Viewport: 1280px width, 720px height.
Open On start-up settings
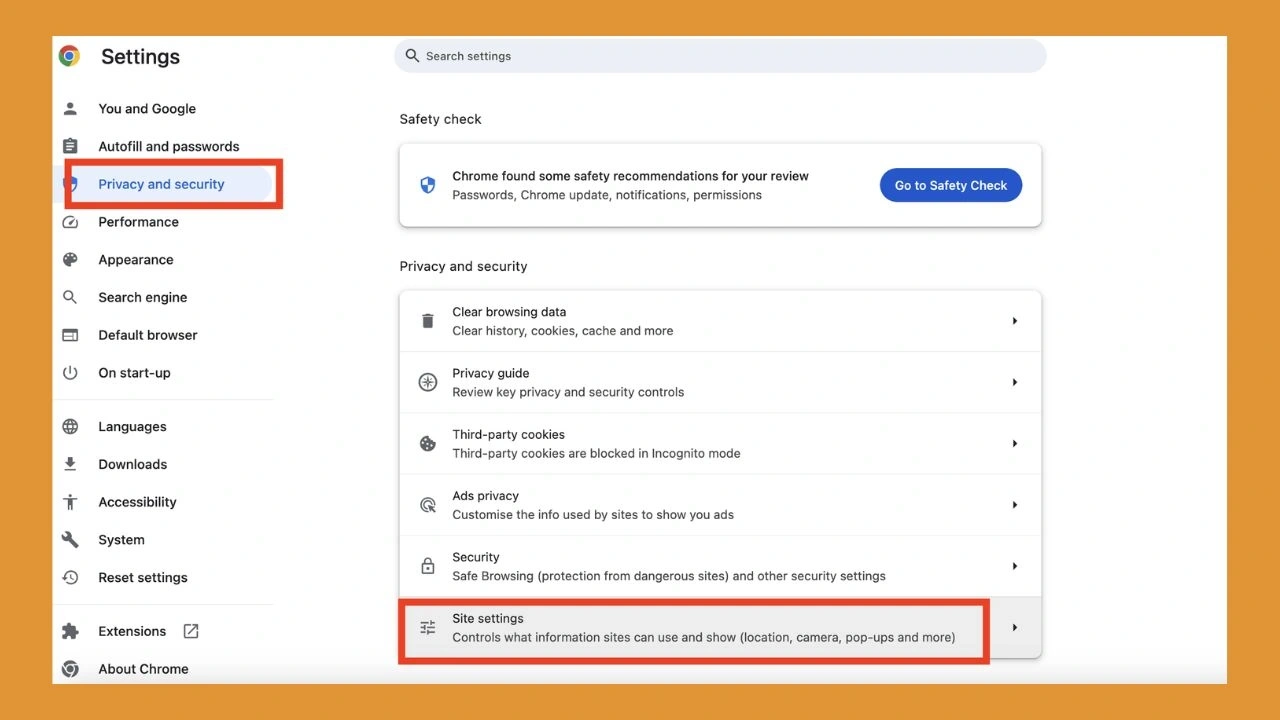[134, 373]
